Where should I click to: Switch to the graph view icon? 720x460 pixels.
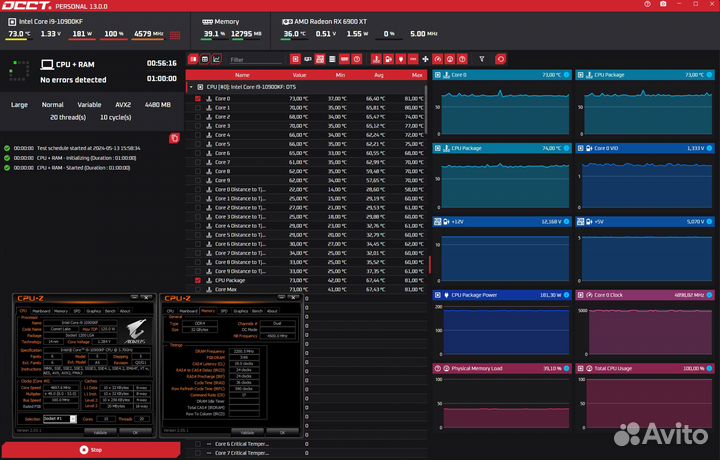pyautogui.click(x=216, y=59)
